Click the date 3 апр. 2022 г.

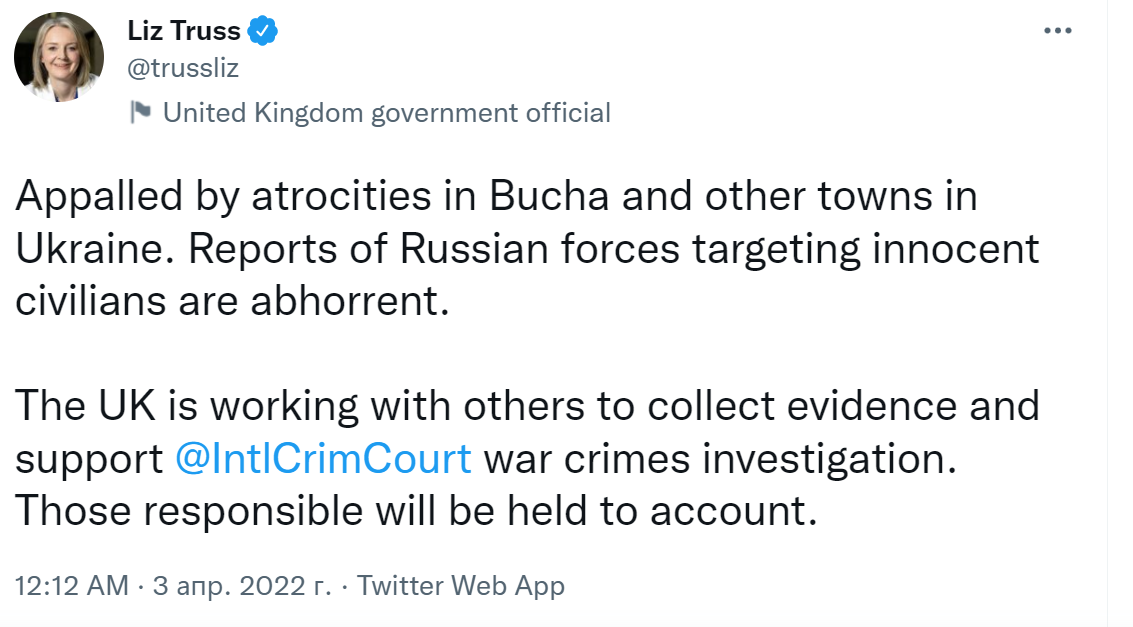pyautogui.click(x=241, y=586)
